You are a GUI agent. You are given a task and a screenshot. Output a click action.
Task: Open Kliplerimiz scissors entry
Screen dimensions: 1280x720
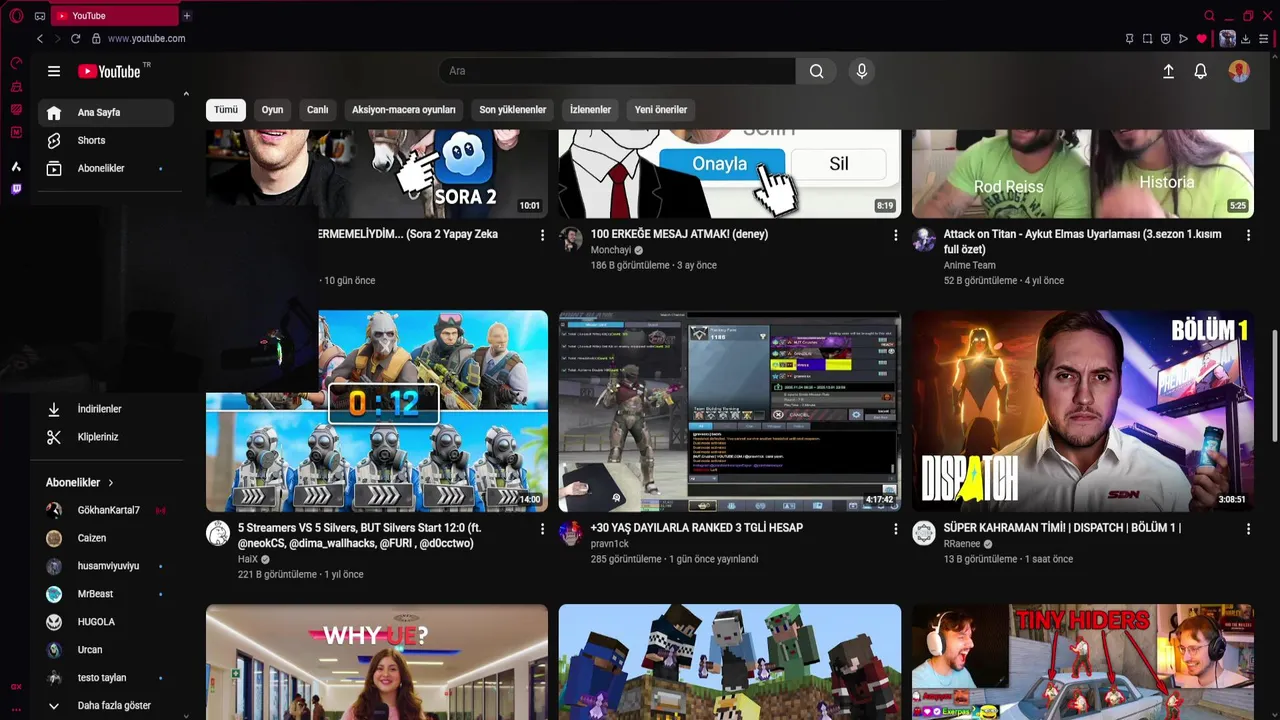[x=106, y=437]
